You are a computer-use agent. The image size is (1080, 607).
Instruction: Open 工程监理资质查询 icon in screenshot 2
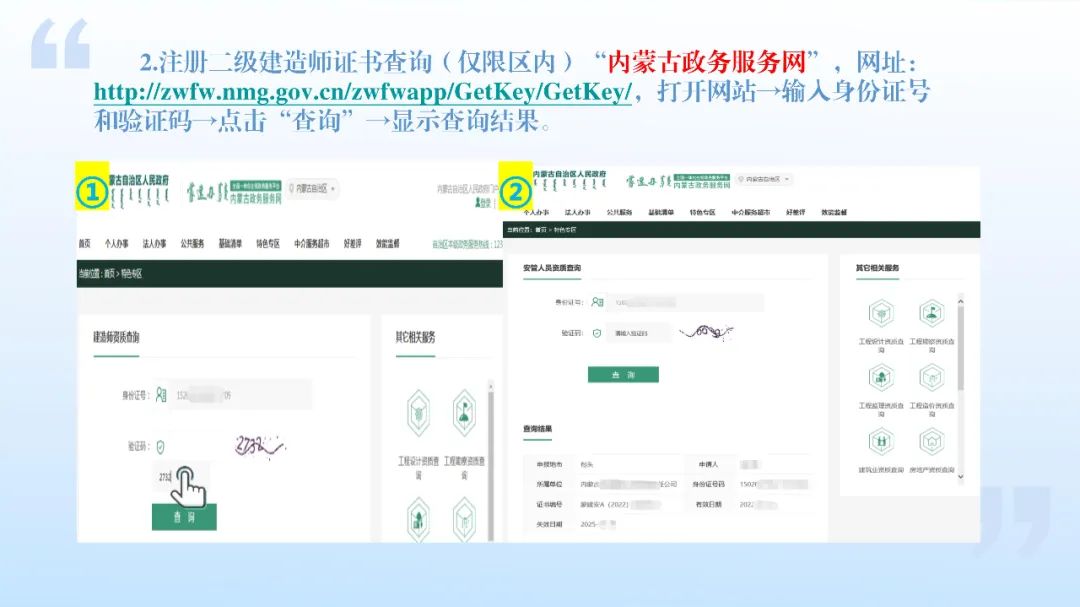pos(881,378)
